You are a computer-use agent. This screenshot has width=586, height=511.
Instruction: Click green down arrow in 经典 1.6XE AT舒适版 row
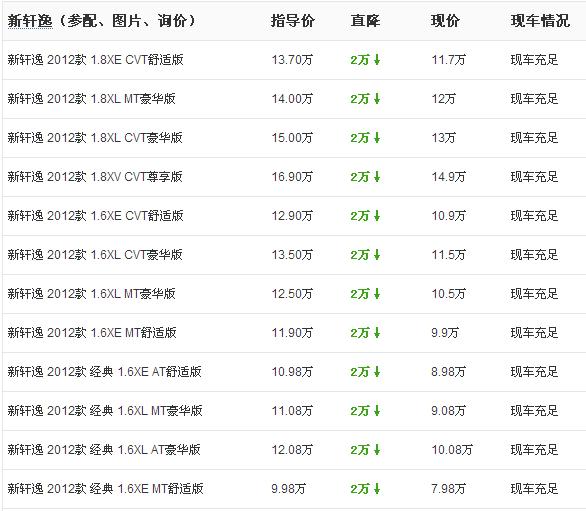point(377,372)
